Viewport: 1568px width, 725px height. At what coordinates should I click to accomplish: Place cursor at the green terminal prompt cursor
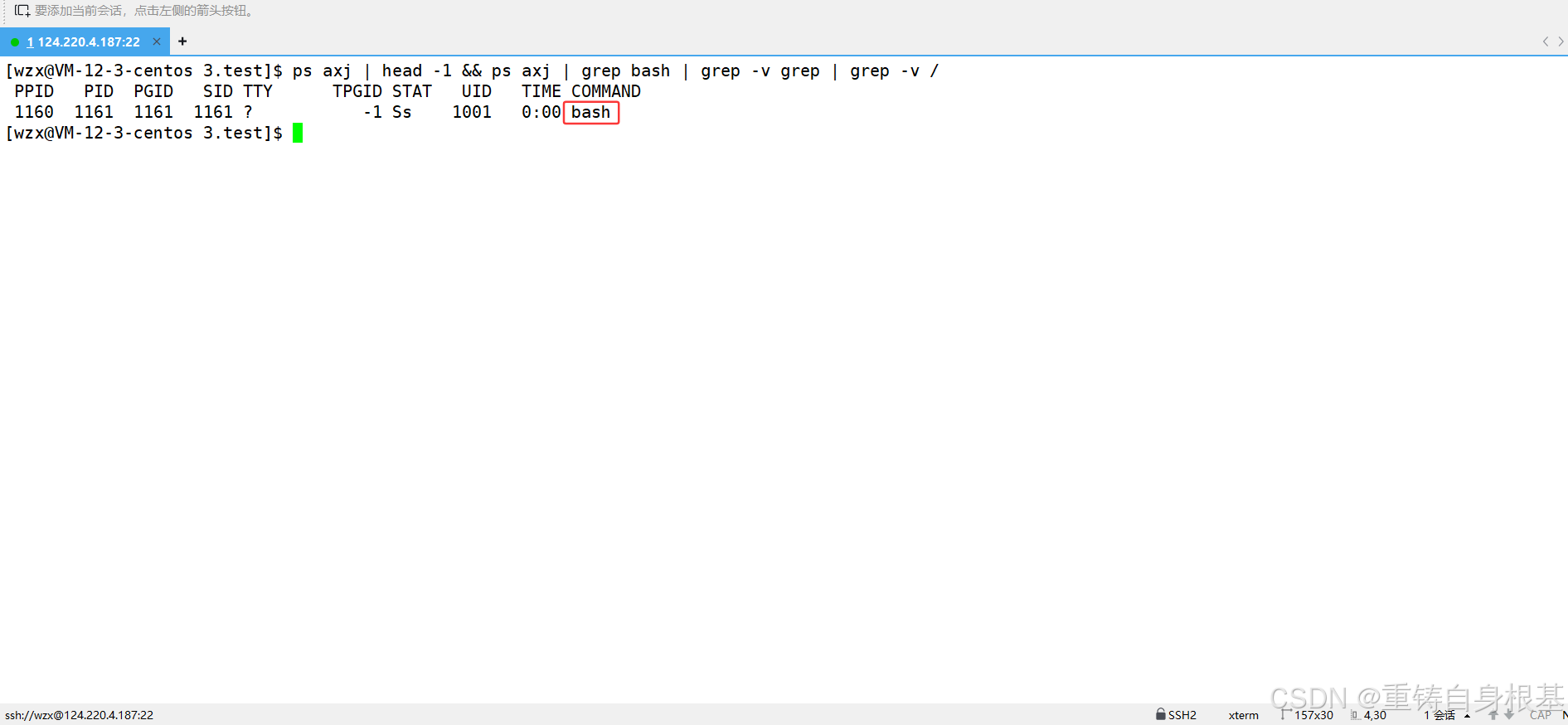click(298, 133)
